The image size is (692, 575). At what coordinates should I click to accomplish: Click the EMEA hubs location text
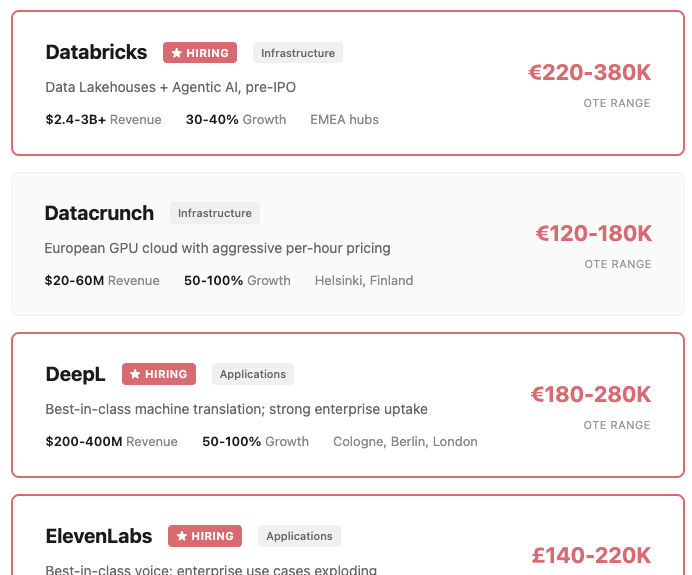point(344,120)
